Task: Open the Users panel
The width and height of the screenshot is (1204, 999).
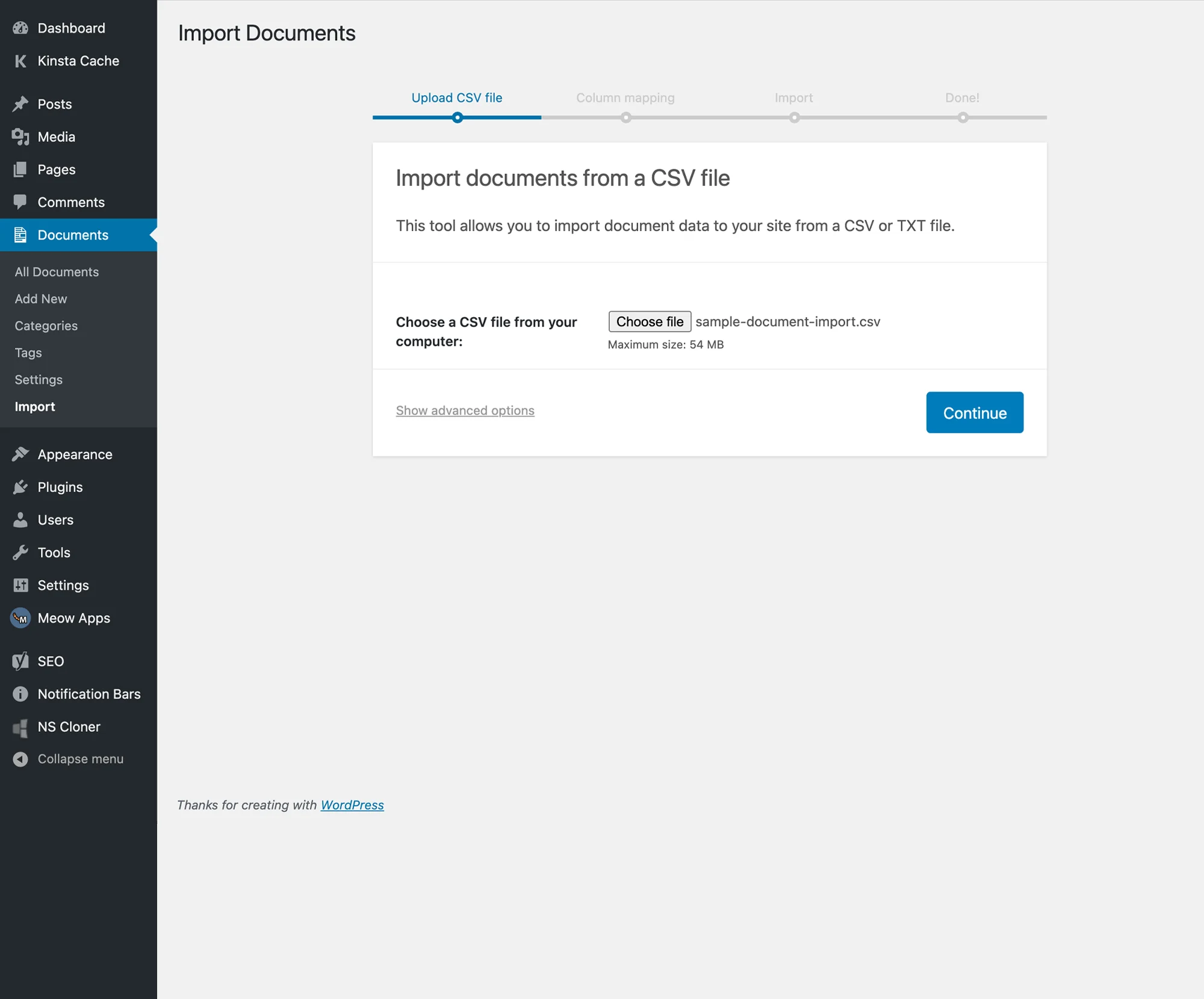Action: click(x=55, y=519)
